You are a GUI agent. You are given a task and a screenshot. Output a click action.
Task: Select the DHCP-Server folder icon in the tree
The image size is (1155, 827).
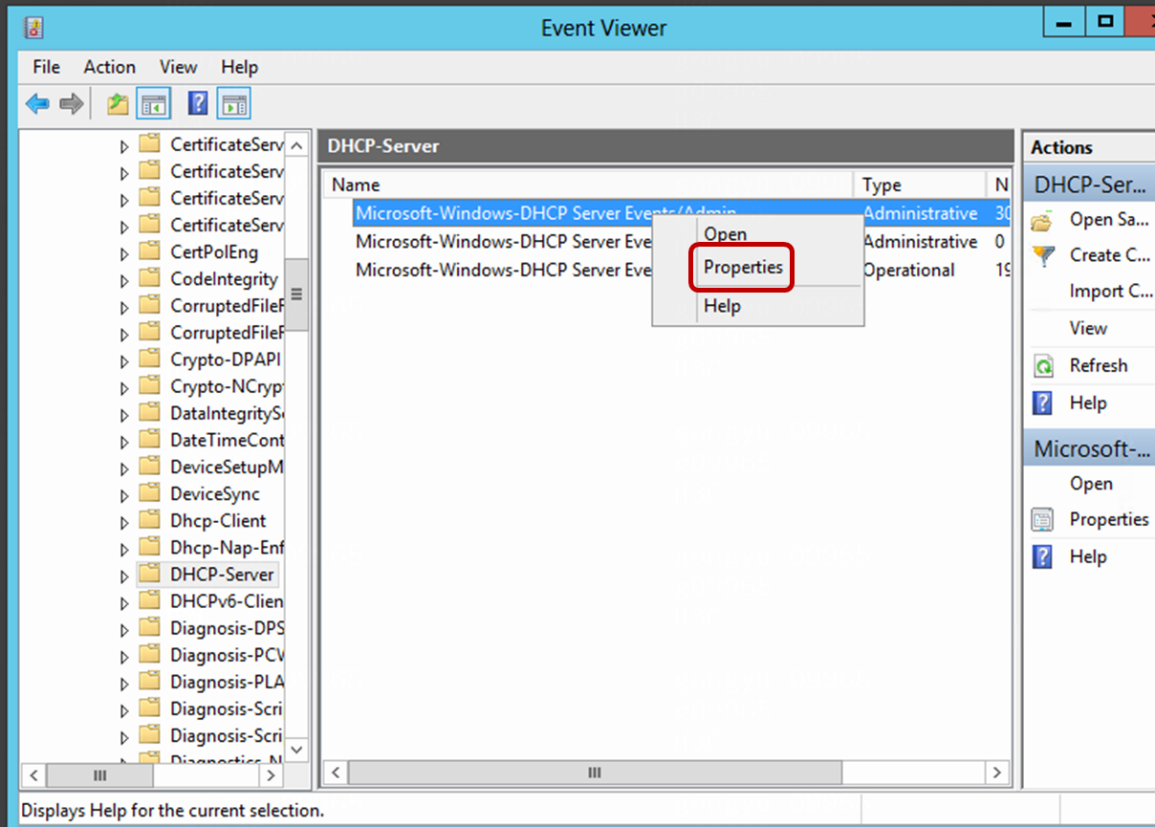tap(150, 574)
